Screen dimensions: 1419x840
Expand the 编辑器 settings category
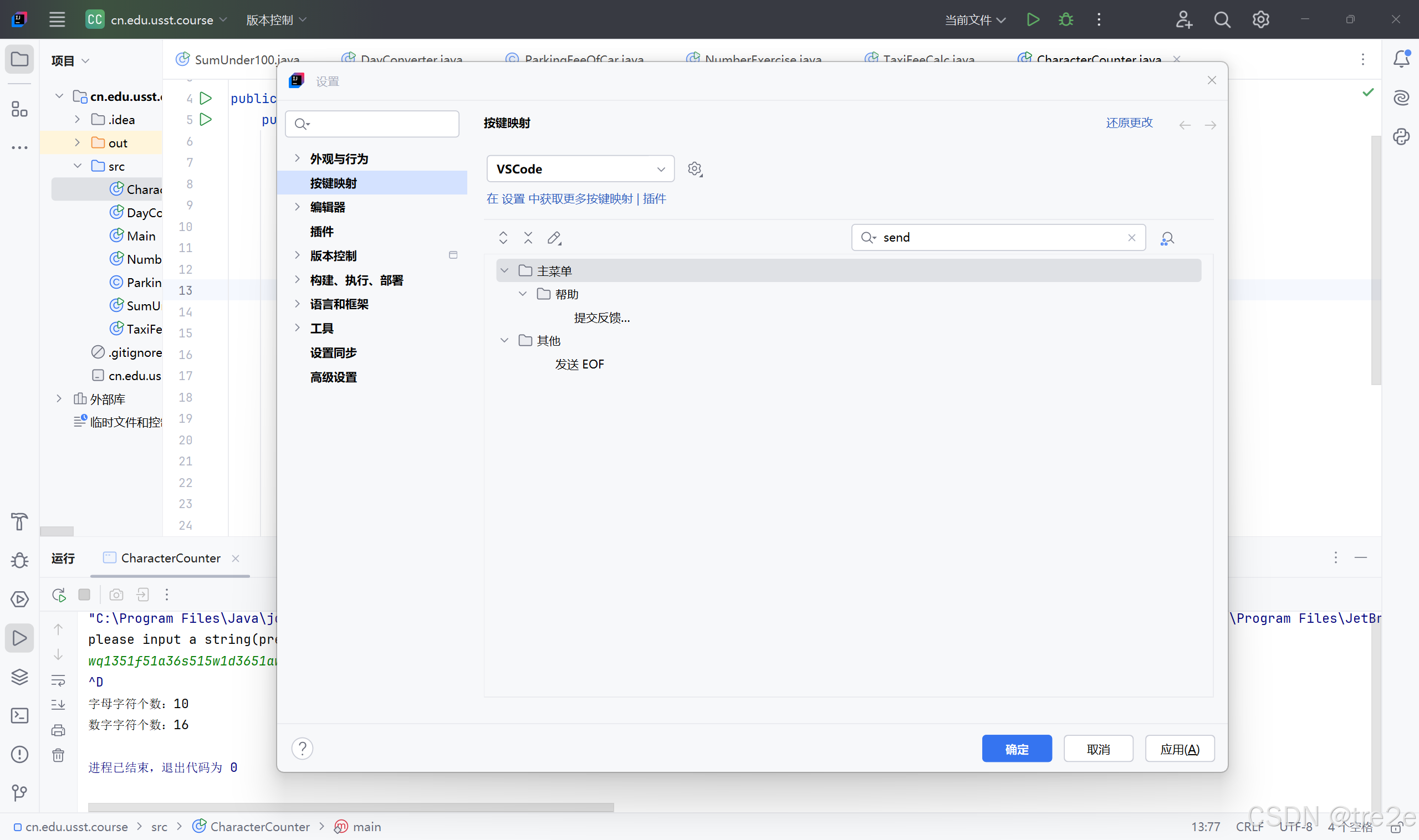pyautogui.click(x=297, y=207)
